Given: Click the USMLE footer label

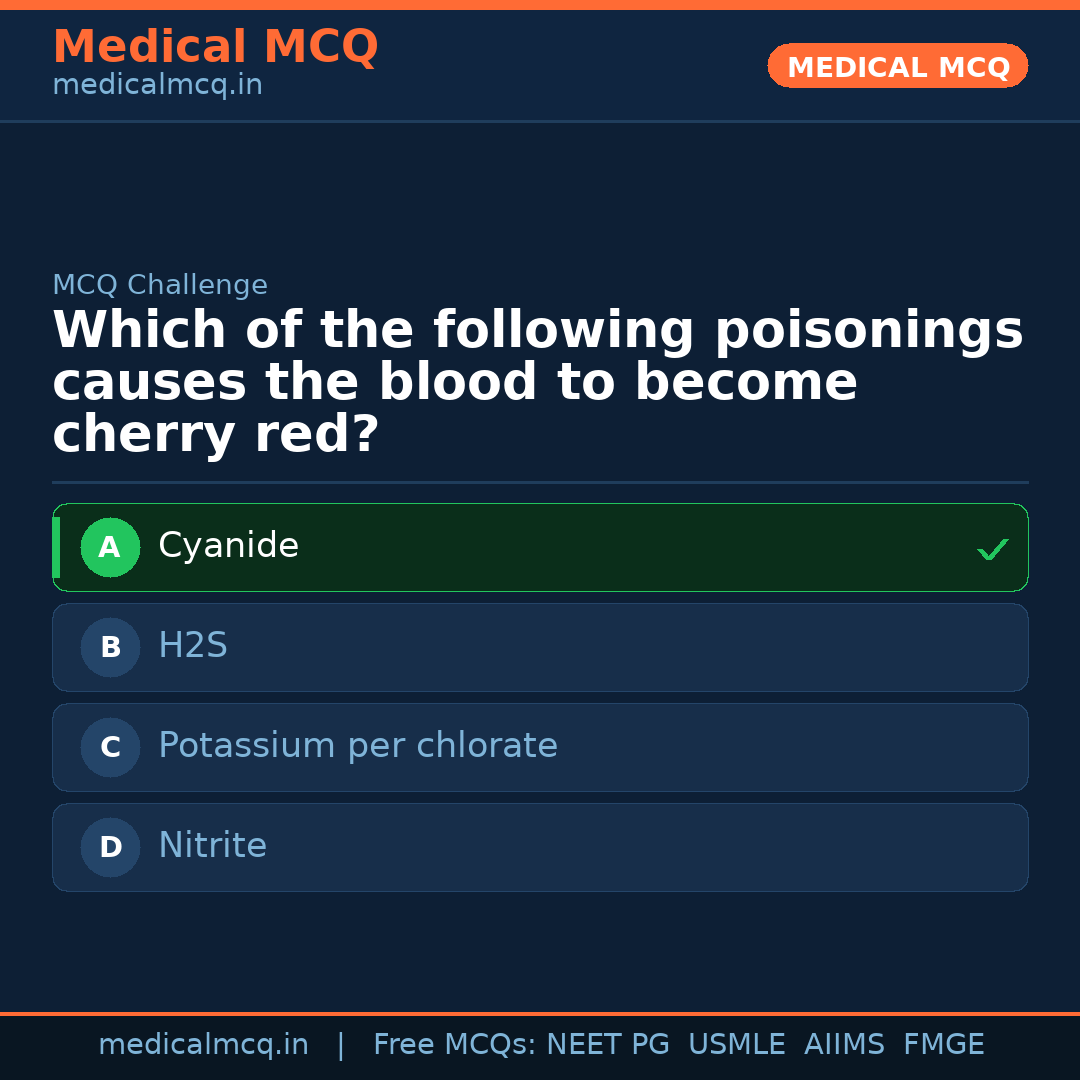Looking at the screenshot, I should 737,1043.
